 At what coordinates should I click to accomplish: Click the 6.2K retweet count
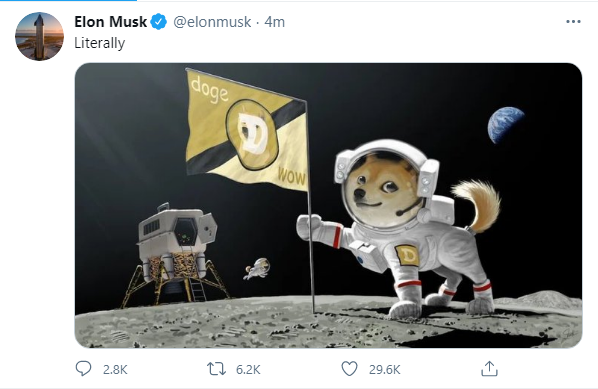[248, 370]
